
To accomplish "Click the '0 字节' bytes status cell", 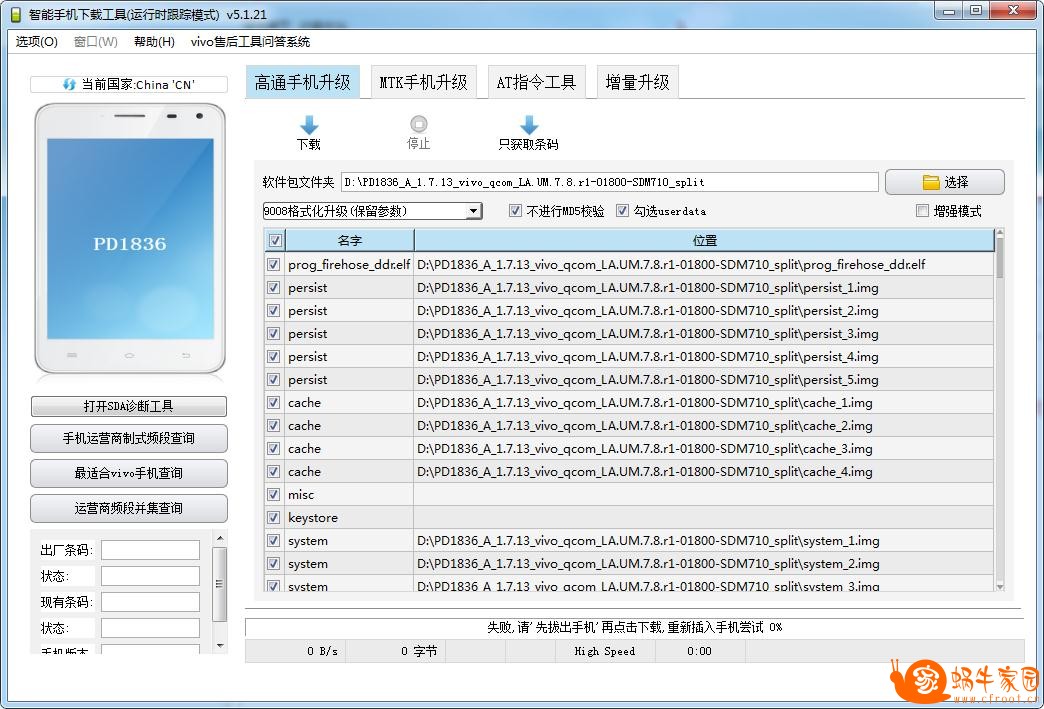I will point(395,651).
